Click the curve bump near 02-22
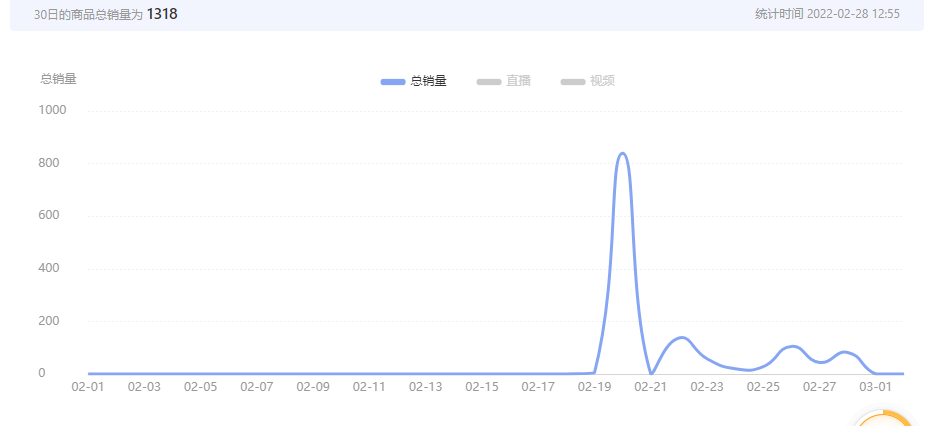This screenshot has height=426, width=931. click(681, 338)
